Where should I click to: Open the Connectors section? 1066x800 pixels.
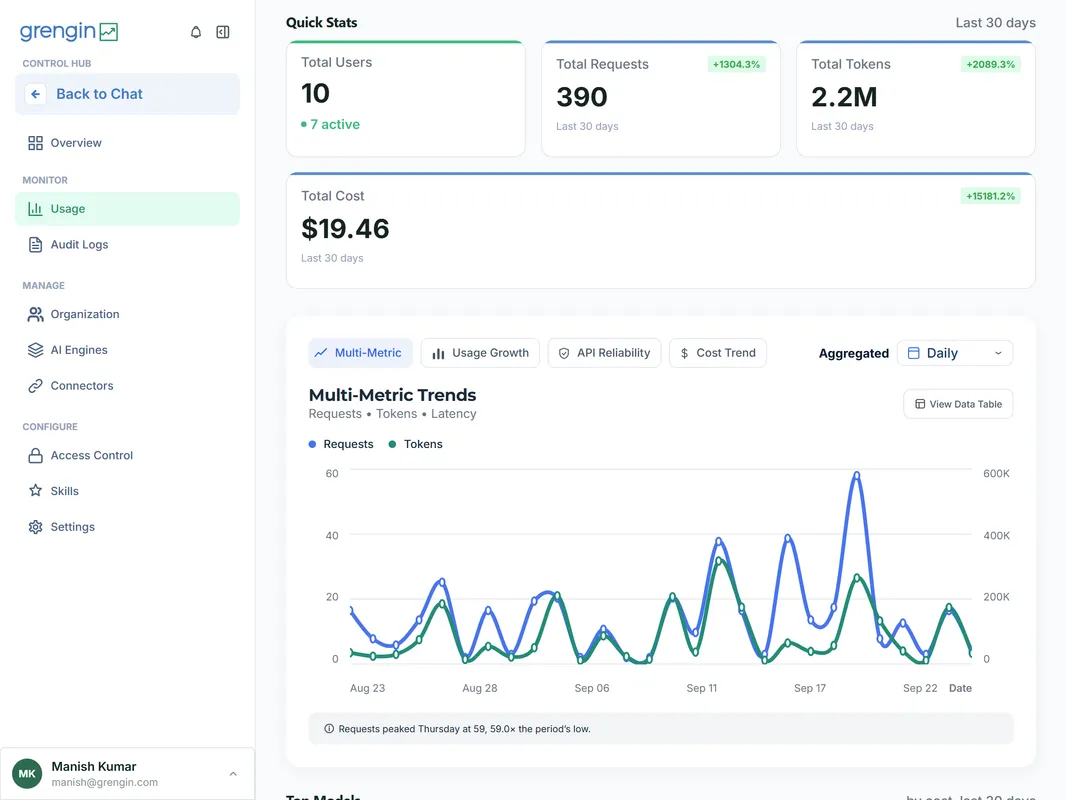point(127,385)
